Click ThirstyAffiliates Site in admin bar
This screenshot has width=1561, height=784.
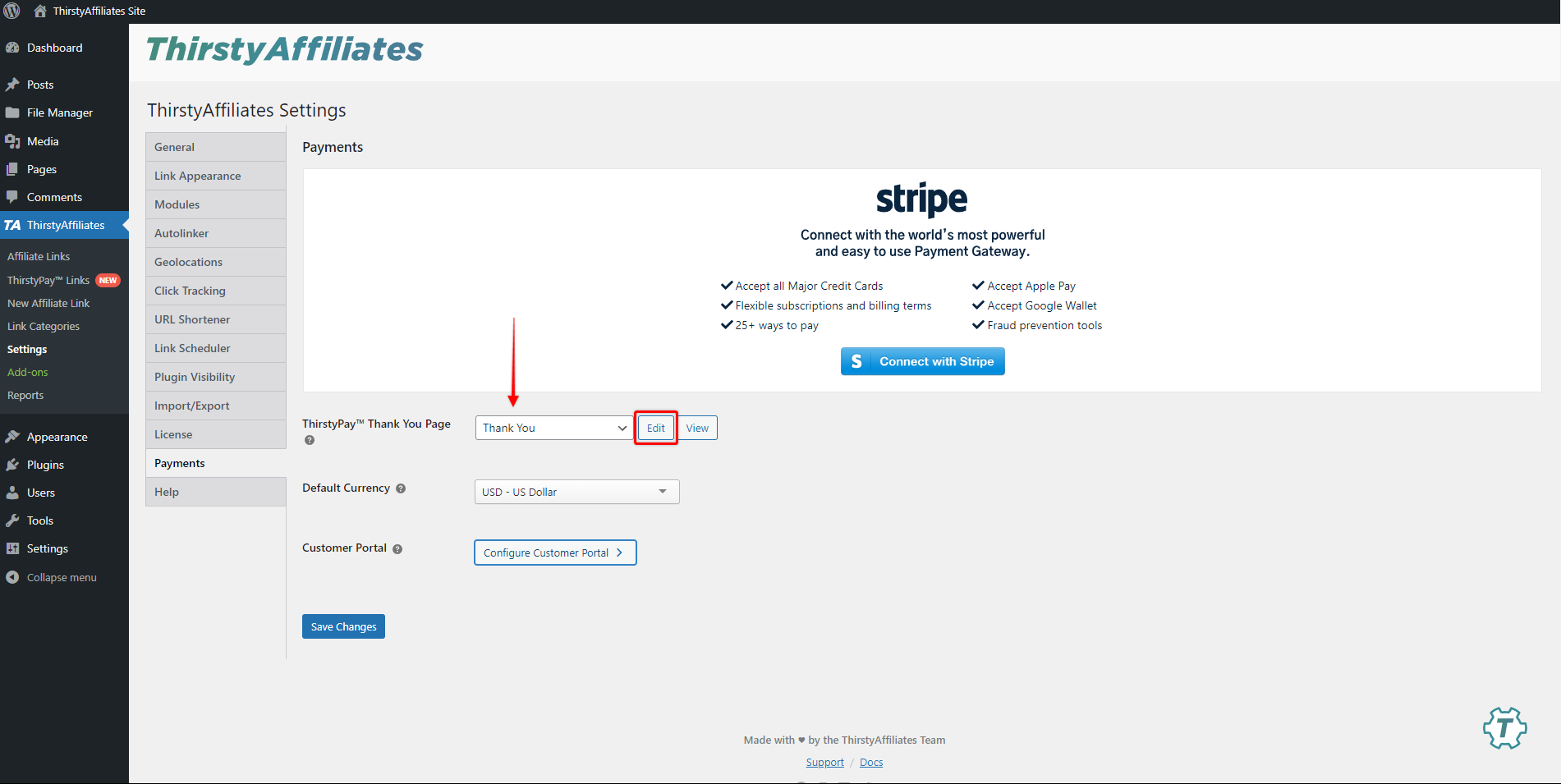tap(99, 11)
